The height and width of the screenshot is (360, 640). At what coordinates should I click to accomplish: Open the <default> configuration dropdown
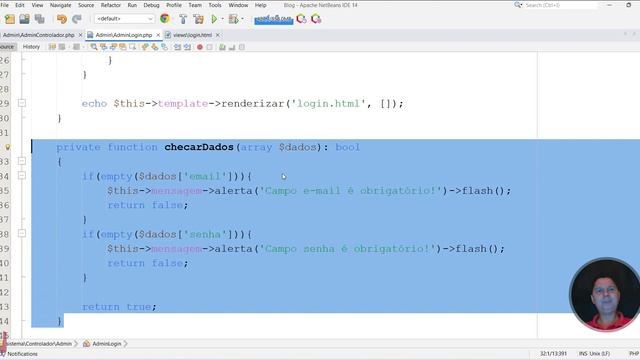coord(124,19)
